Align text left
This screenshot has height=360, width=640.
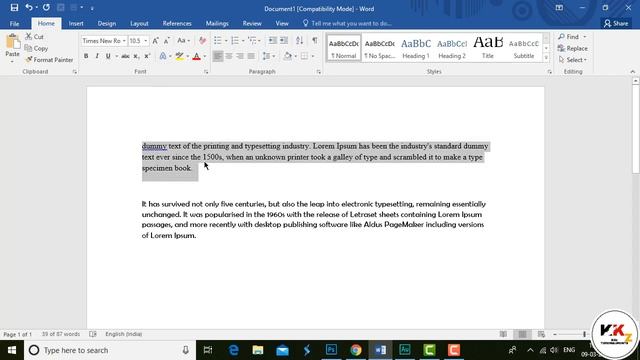218,56
